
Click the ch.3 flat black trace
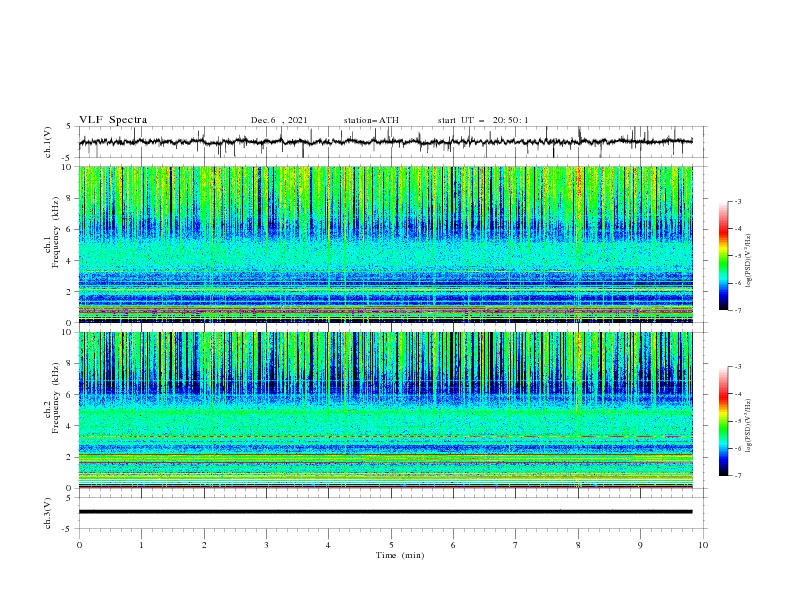[385, 512]
